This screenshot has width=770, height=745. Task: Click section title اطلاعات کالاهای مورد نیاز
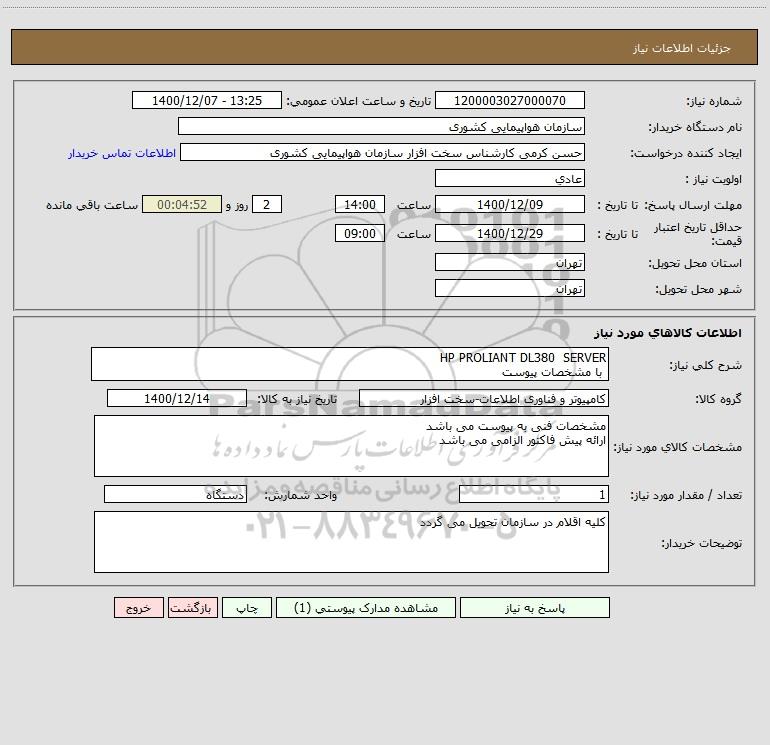click(668, 333)
